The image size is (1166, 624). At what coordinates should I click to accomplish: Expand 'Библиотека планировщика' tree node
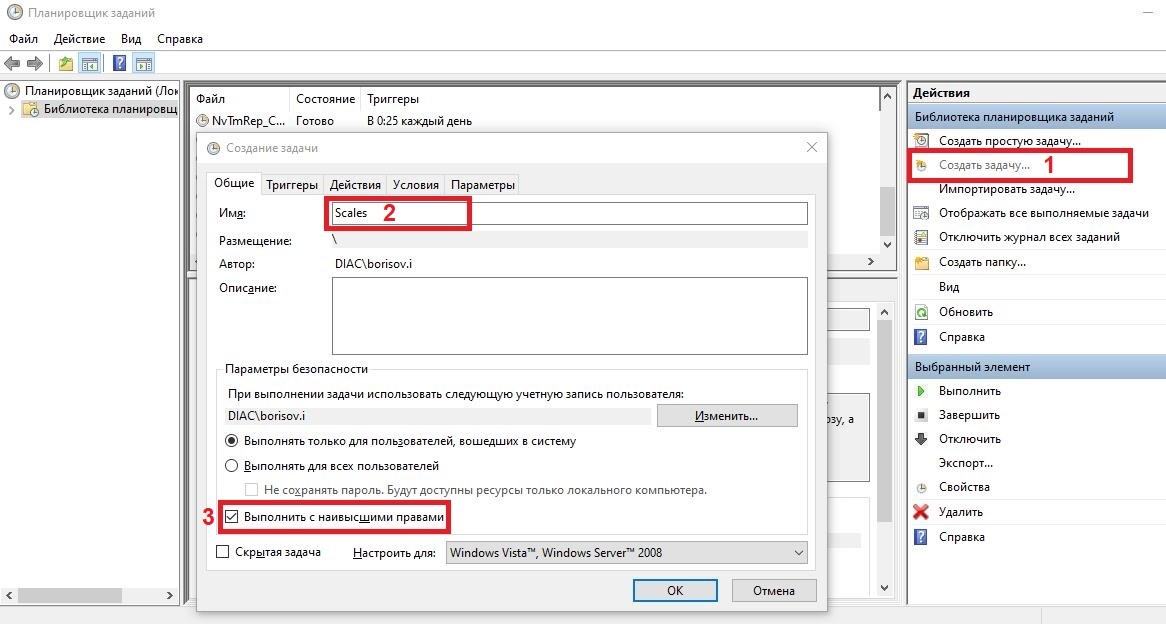tap(12, 109)
